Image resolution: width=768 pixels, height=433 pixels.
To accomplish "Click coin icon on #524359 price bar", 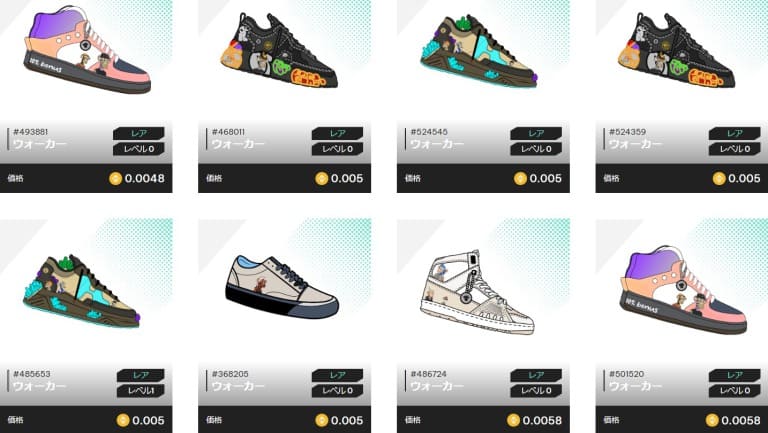I will point(719,178).
